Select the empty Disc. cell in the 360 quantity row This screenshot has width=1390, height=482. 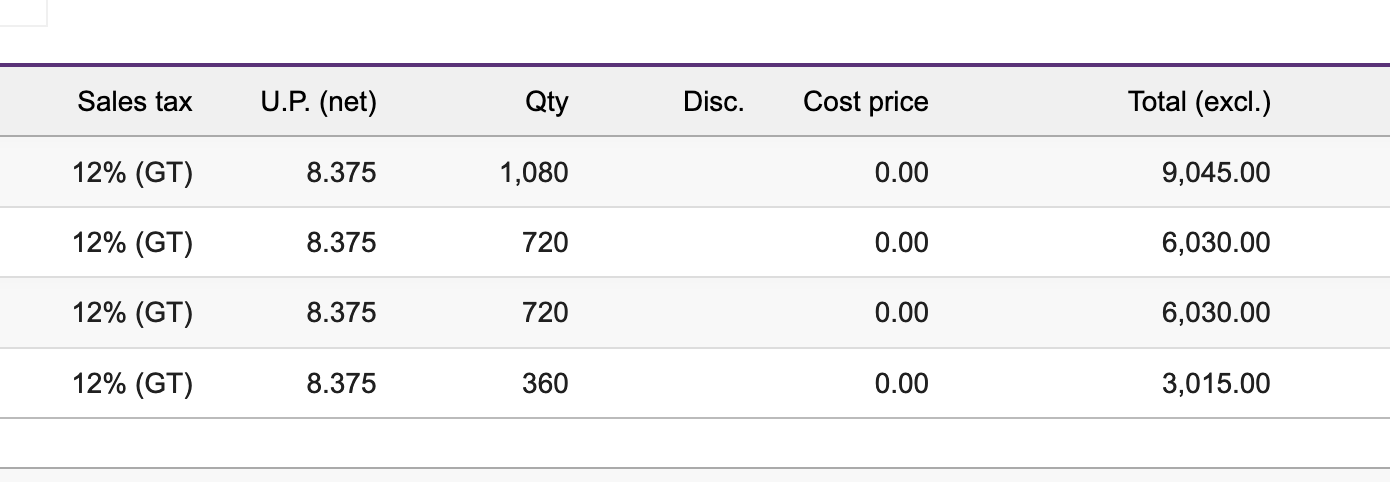700,383
